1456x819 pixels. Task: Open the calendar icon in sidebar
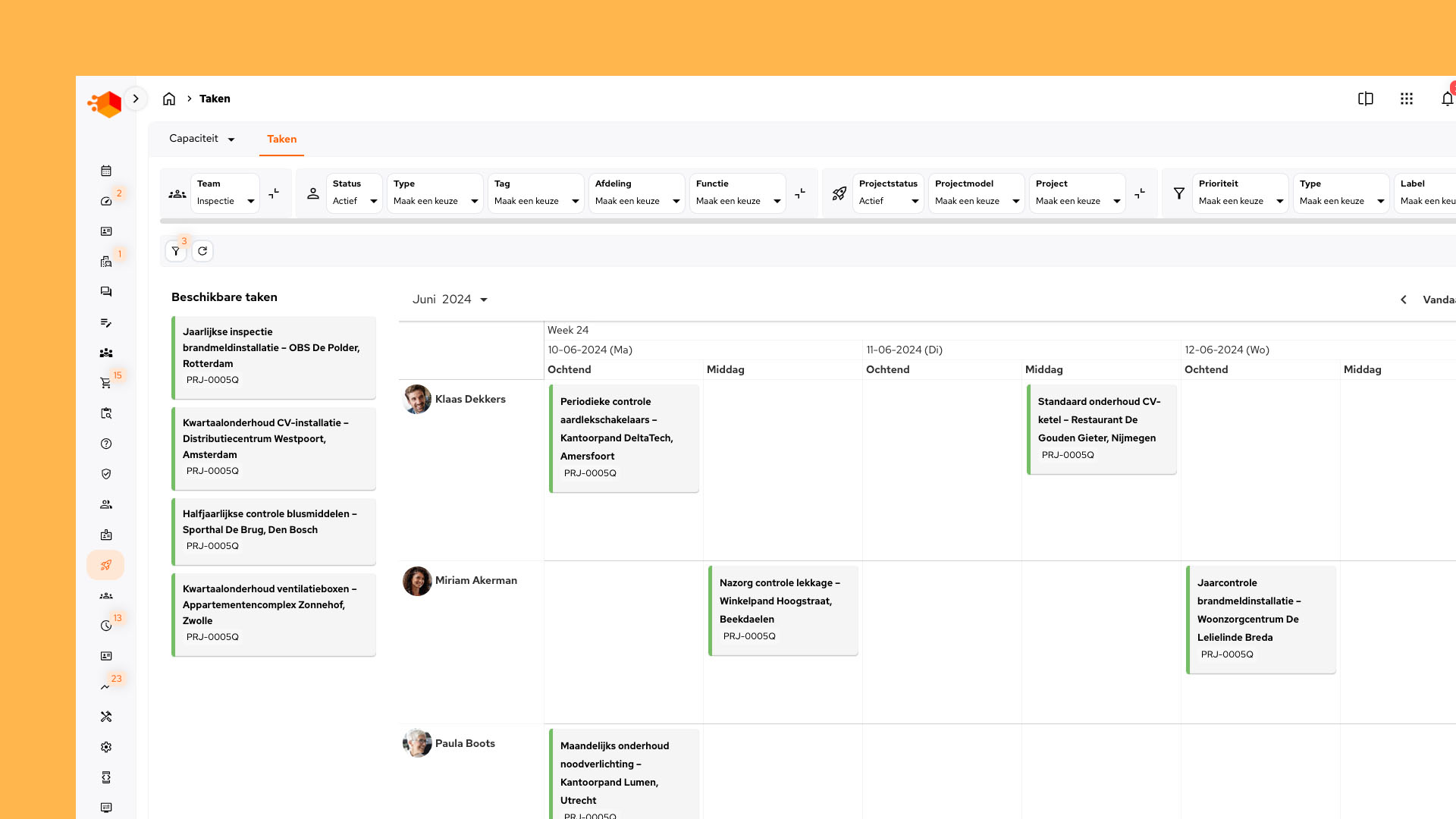(x=106, y=171)
